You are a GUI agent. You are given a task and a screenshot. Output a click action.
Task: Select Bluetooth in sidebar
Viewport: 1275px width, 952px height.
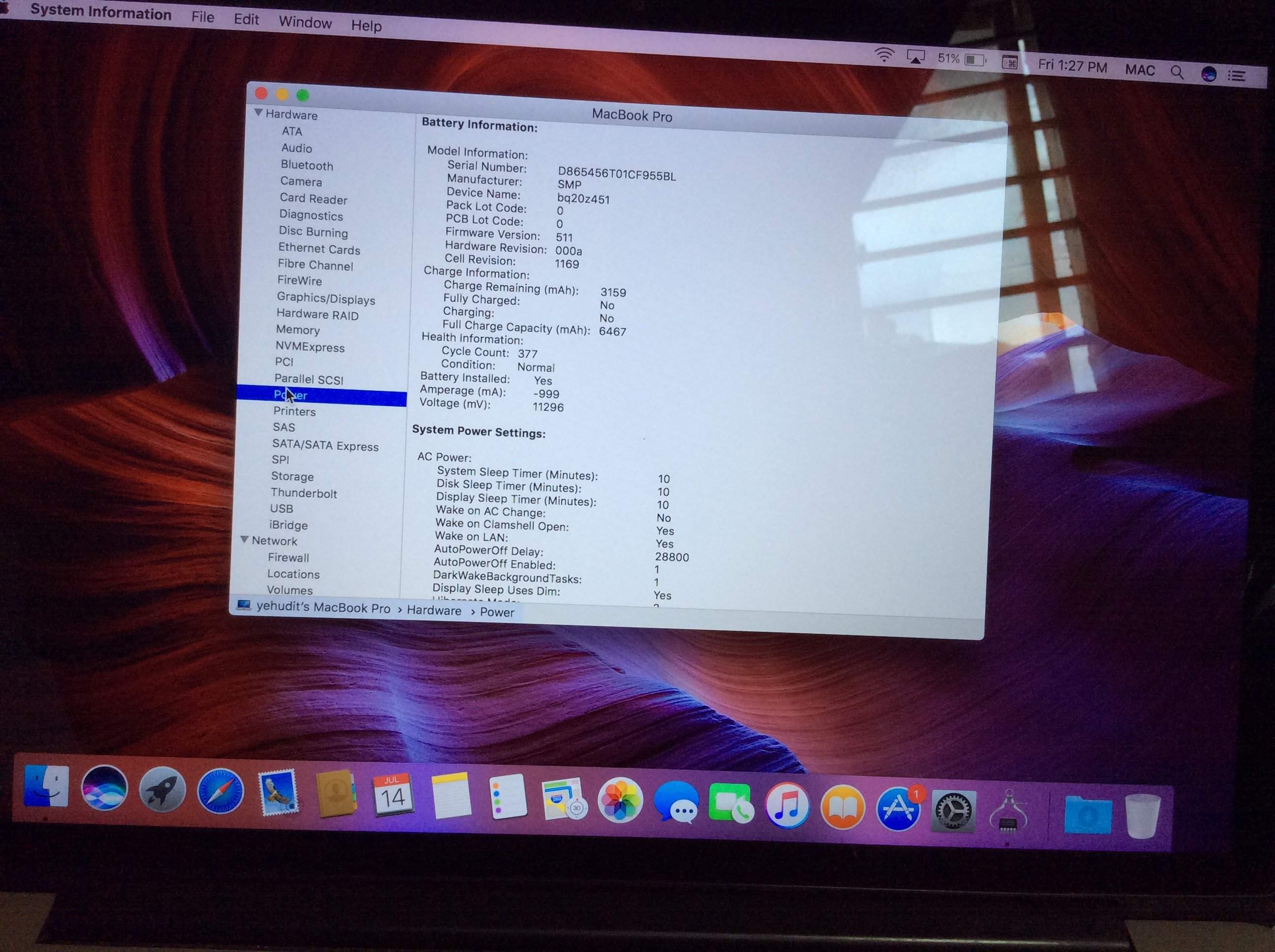306,165
